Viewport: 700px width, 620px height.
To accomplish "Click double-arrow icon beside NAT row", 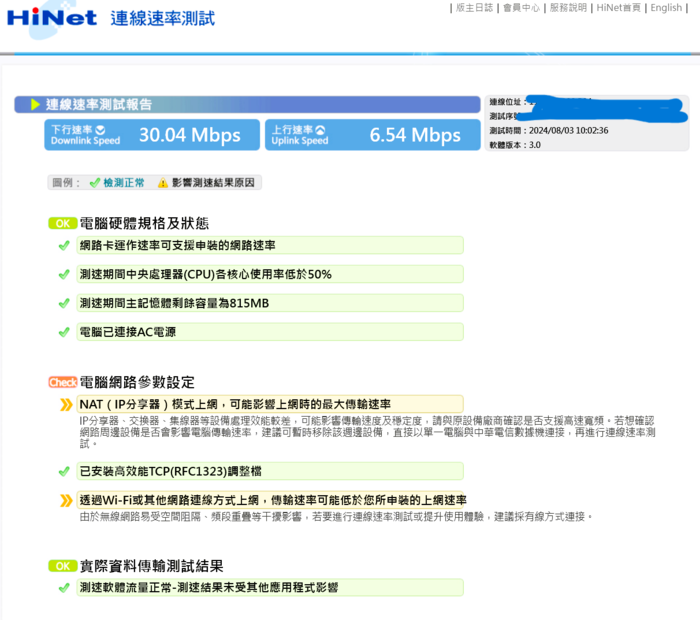I will click(66, 405).
